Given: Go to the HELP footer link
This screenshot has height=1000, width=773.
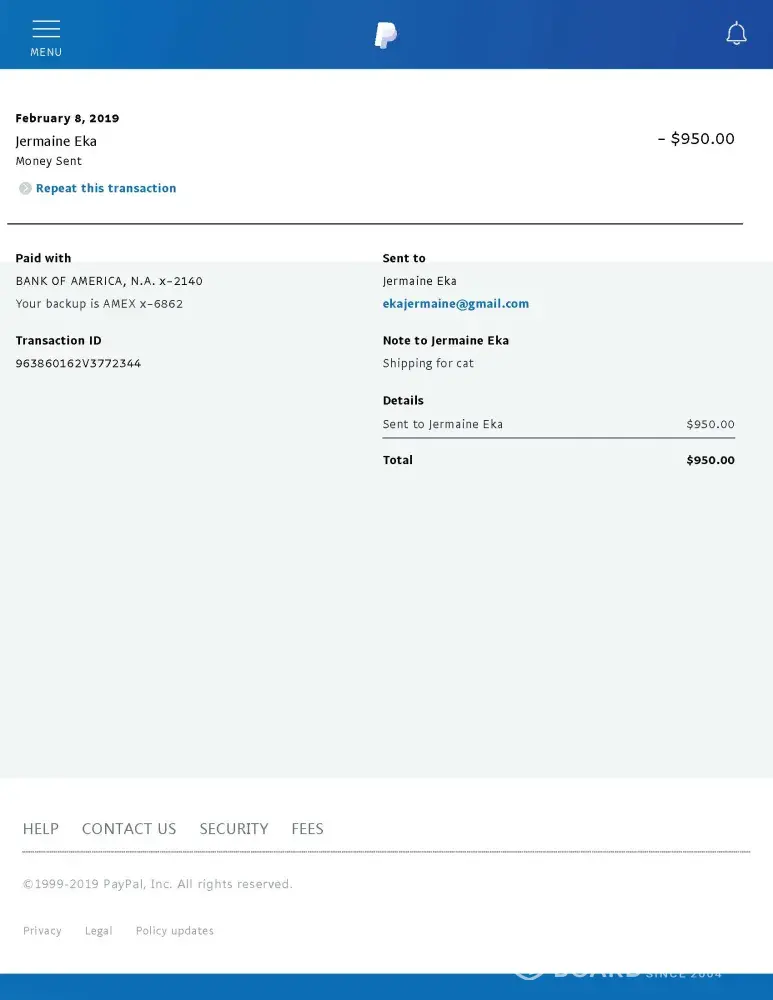Looking at the screenshot, I should point(41,829).
